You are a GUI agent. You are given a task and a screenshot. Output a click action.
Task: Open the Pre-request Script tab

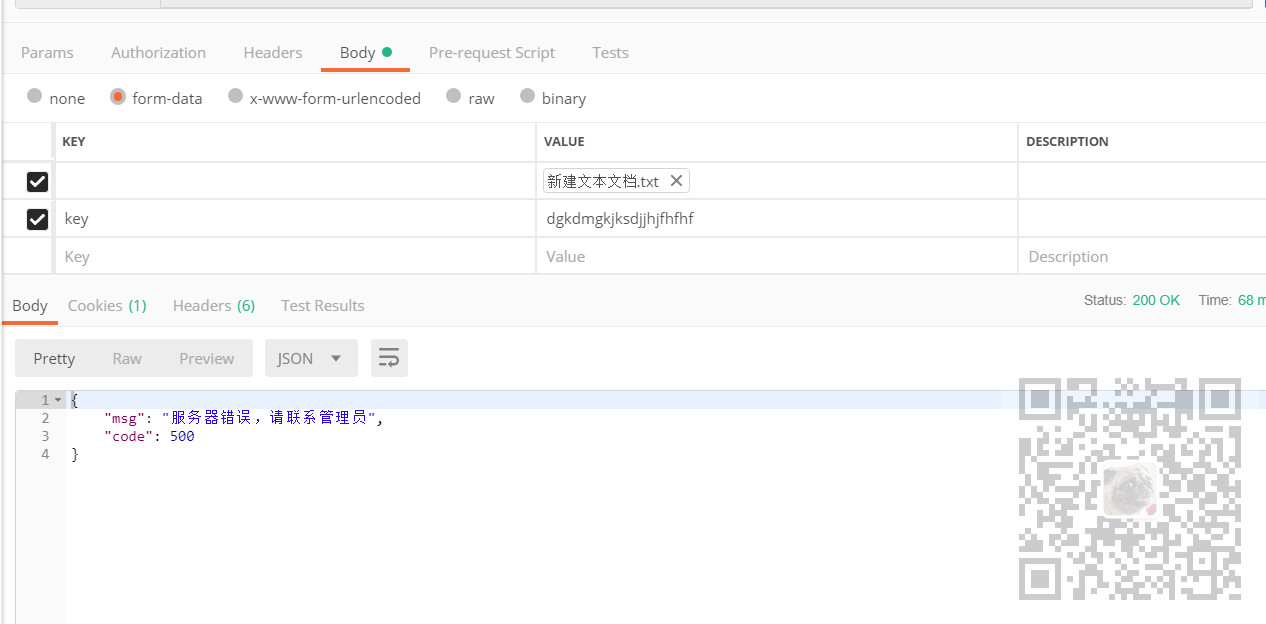(492, 52)
